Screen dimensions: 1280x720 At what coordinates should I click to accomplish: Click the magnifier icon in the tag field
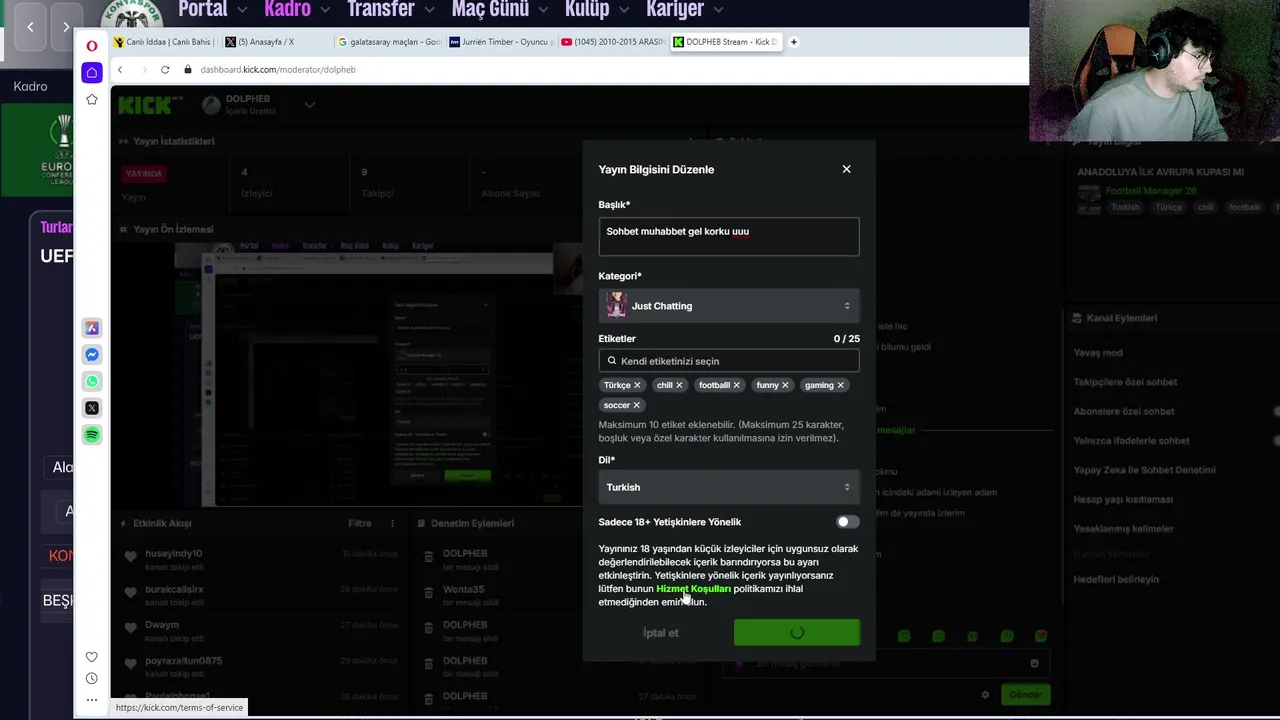coord(612,361)
